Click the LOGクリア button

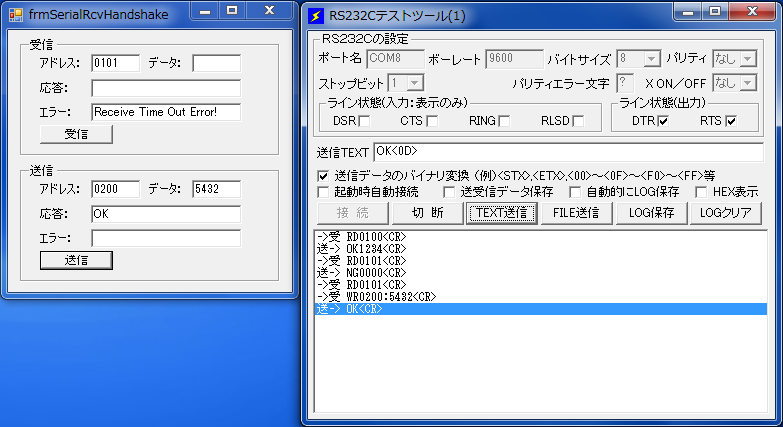pos(726,213)
